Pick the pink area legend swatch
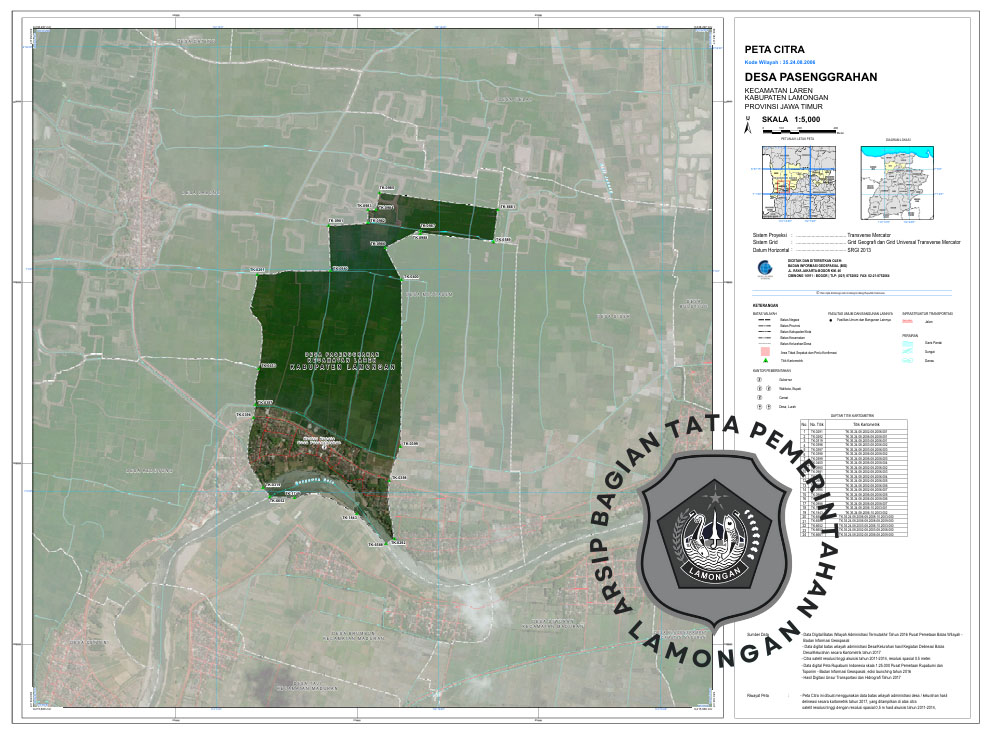Screen dimensions: 997x735 766,352
